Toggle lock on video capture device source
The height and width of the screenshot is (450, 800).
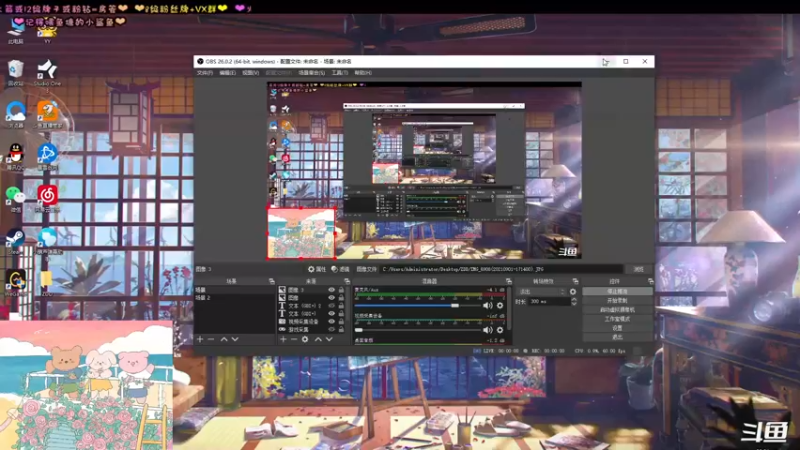point(341,321)
